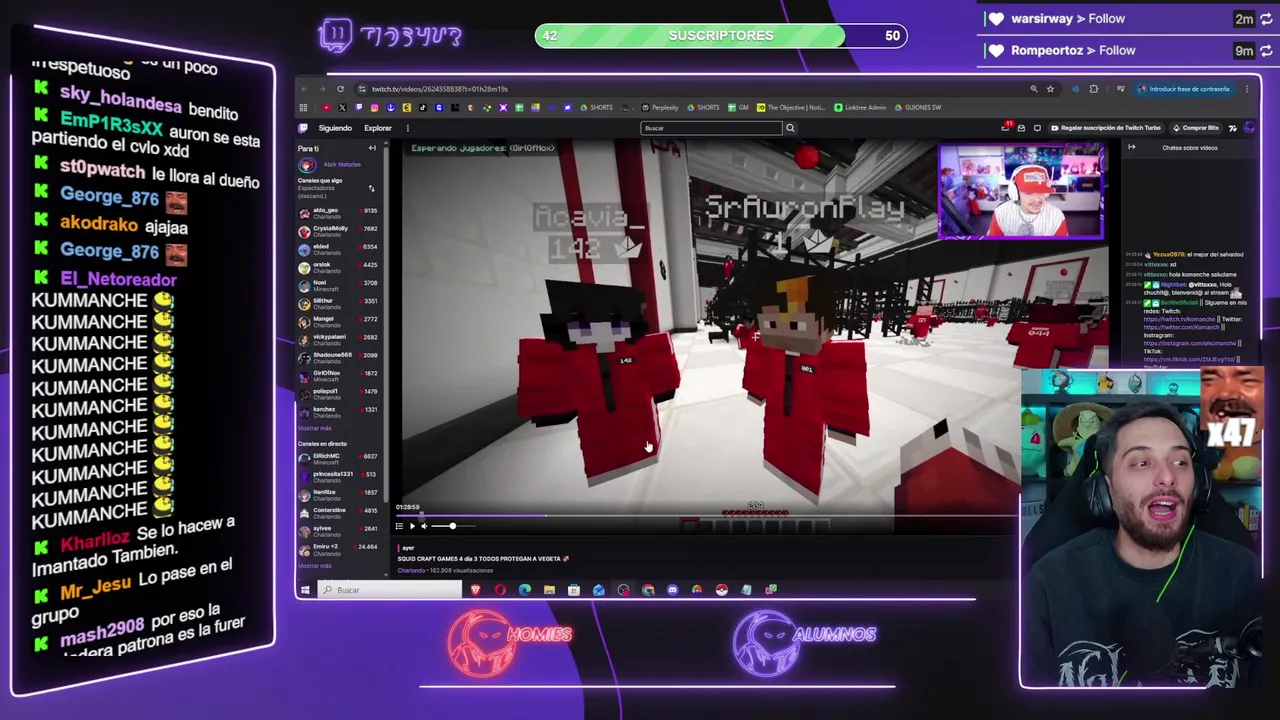Adjust the video volume slider

[453, 526]
